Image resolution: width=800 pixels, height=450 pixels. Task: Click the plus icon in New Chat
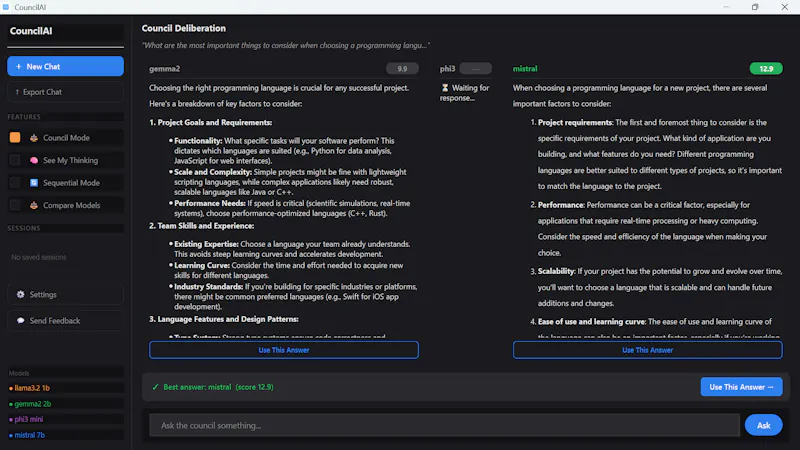pos(19,66)
